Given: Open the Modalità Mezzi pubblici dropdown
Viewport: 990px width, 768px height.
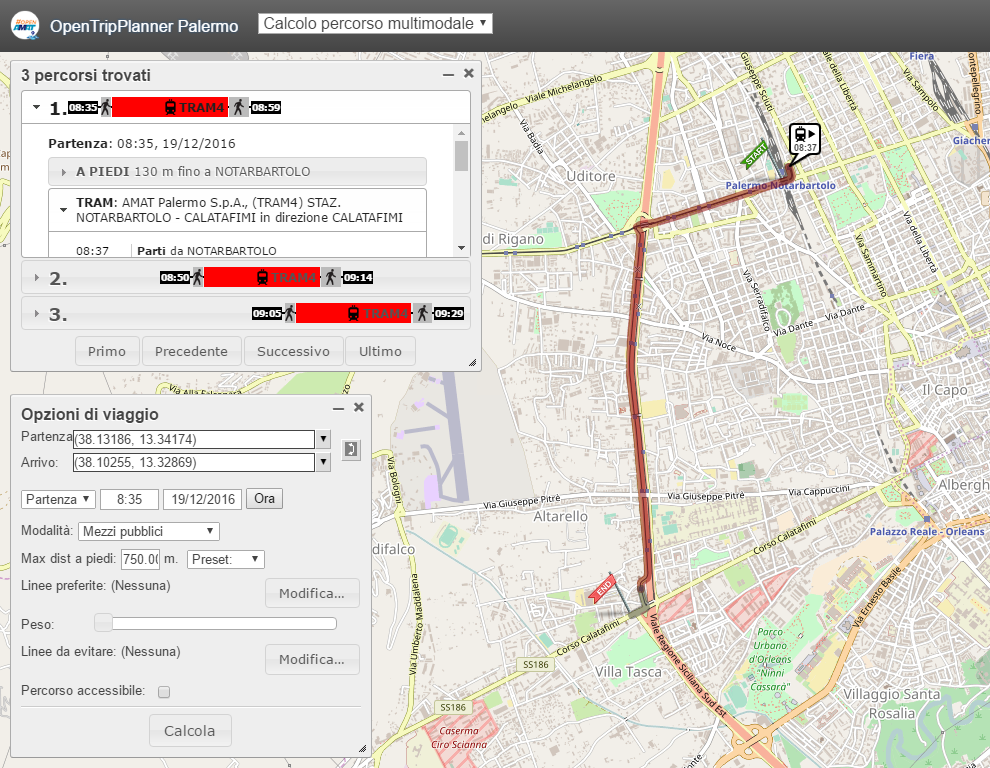Looking at the screenshot, I should [x=148, y=531].
